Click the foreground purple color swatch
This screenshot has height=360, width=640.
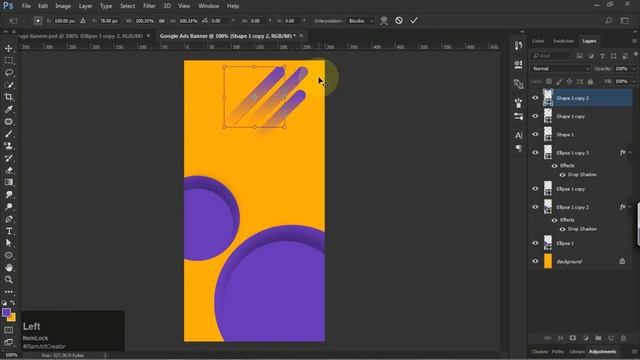(6, 313)
